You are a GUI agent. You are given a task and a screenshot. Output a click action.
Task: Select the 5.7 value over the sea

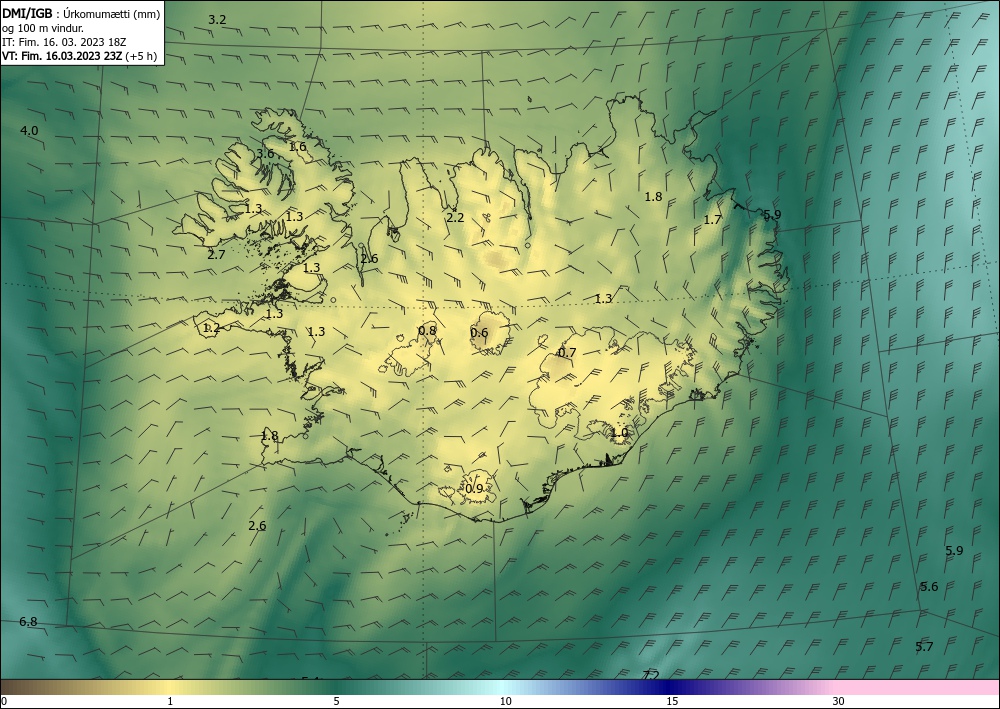(x=924, y=647)
